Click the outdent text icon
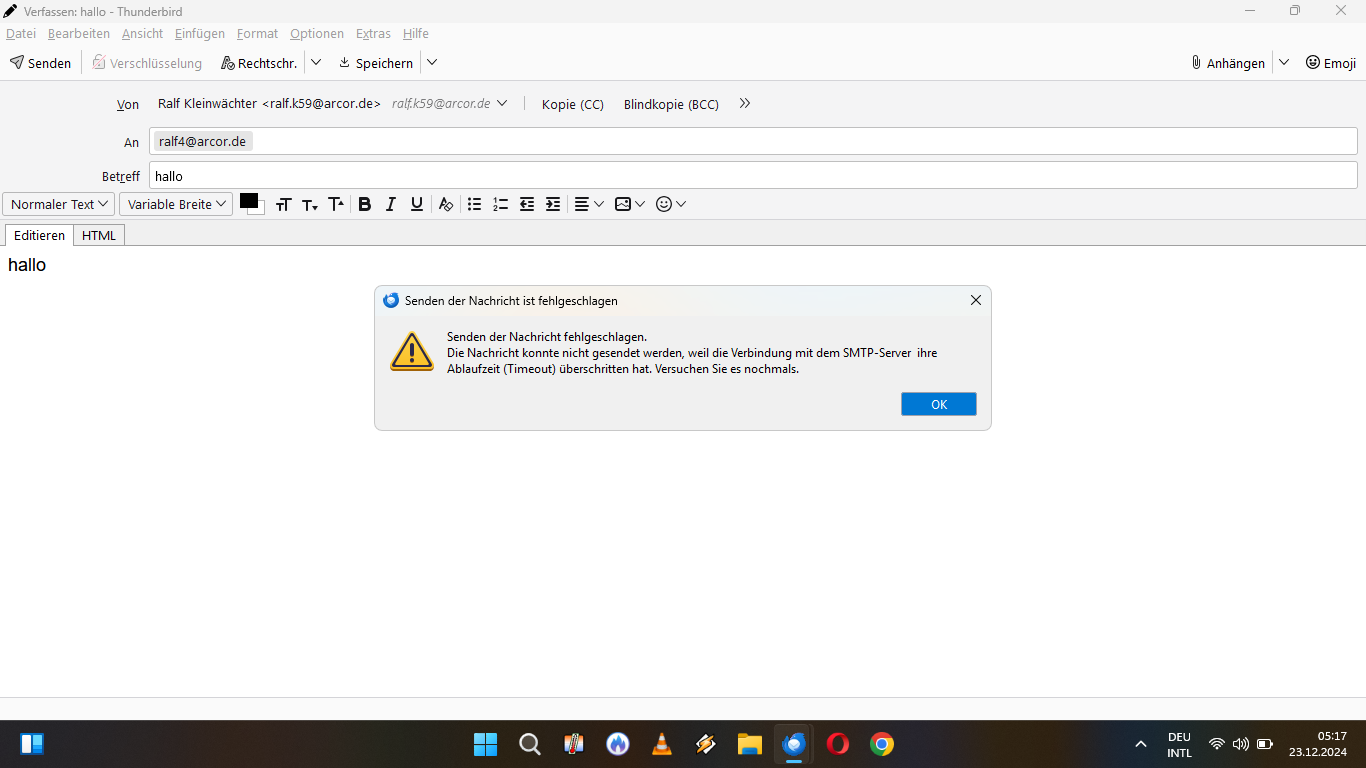 click(x=527, y=204)
